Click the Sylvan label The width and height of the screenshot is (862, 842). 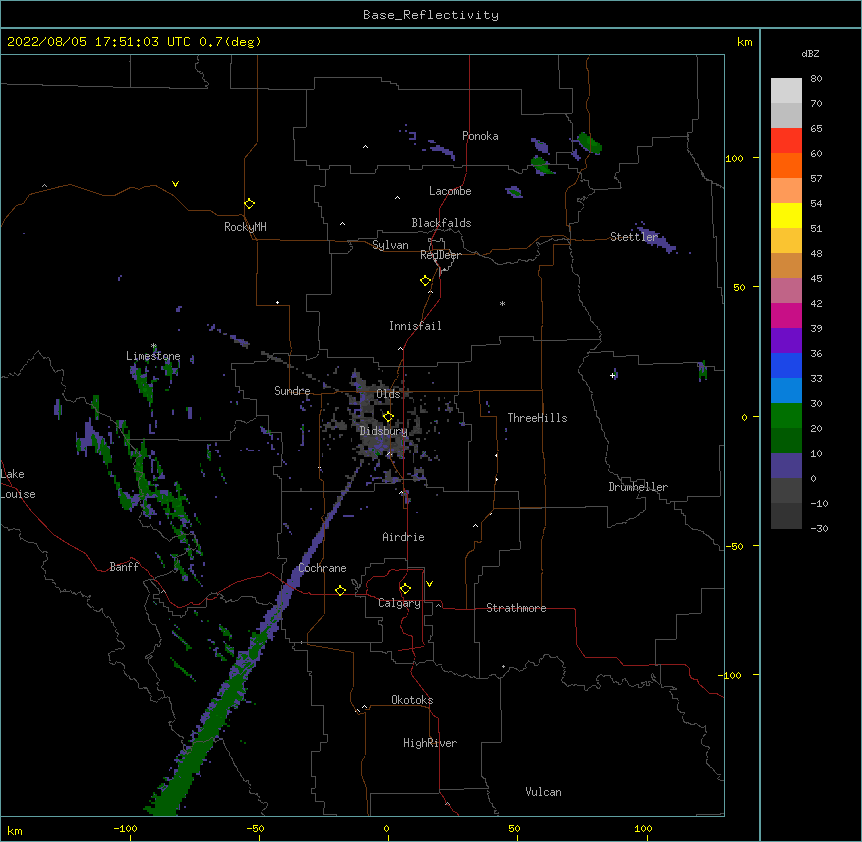pos(390,245)
